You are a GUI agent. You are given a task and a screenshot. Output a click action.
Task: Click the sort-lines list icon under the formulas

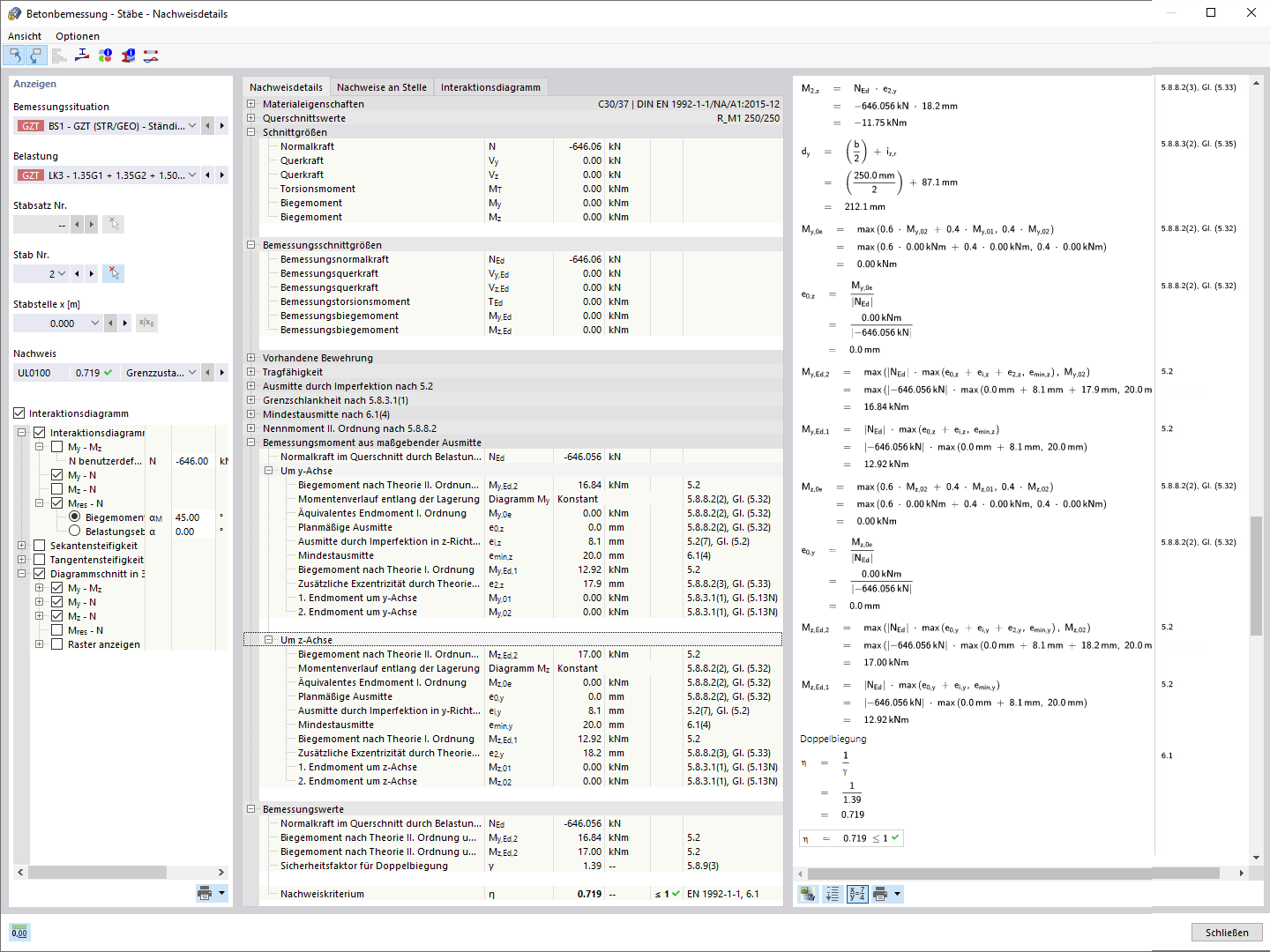[832, 894]
